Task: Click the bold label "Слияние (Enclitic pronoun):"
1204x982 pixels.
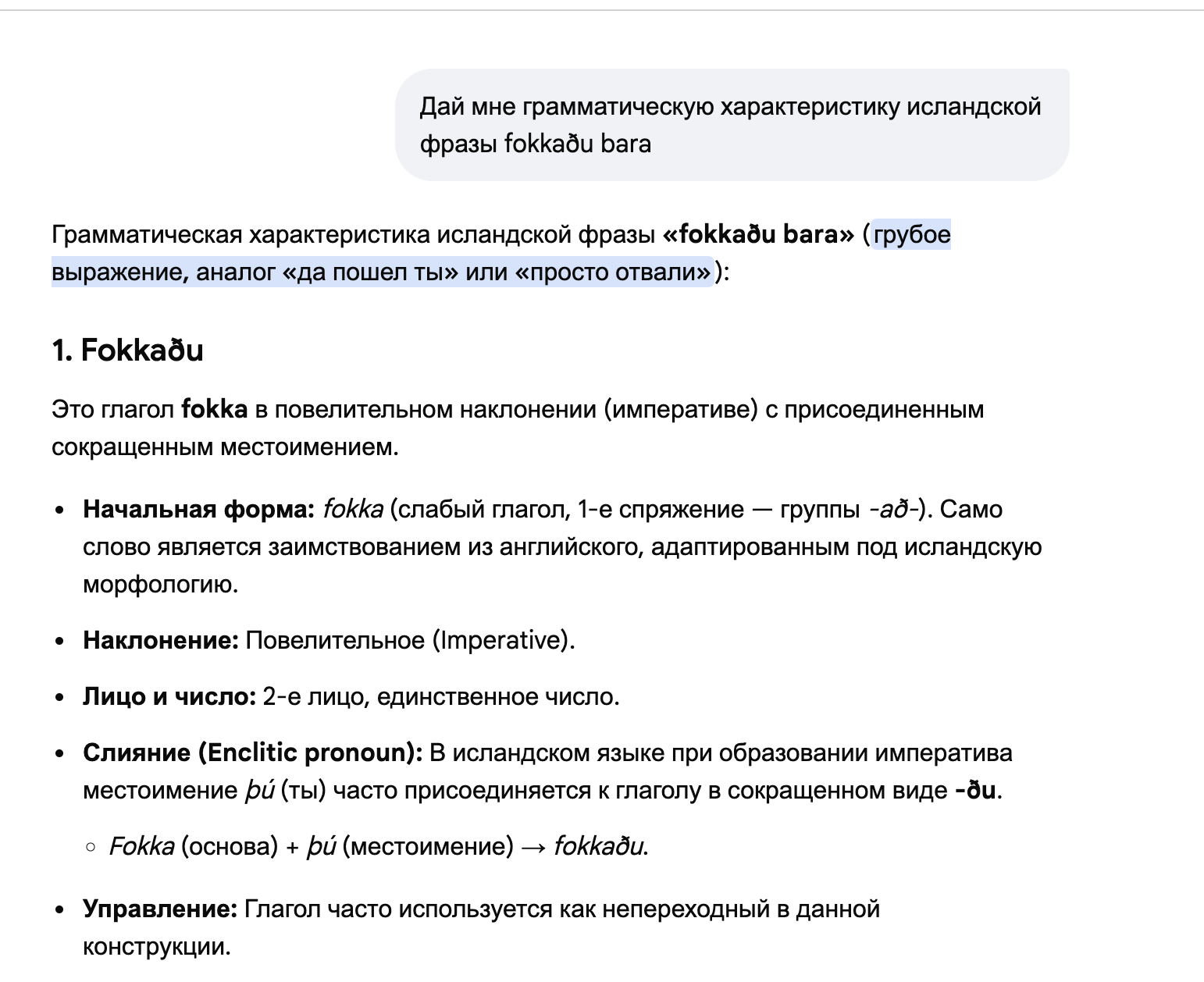Action: pos(252,753)
